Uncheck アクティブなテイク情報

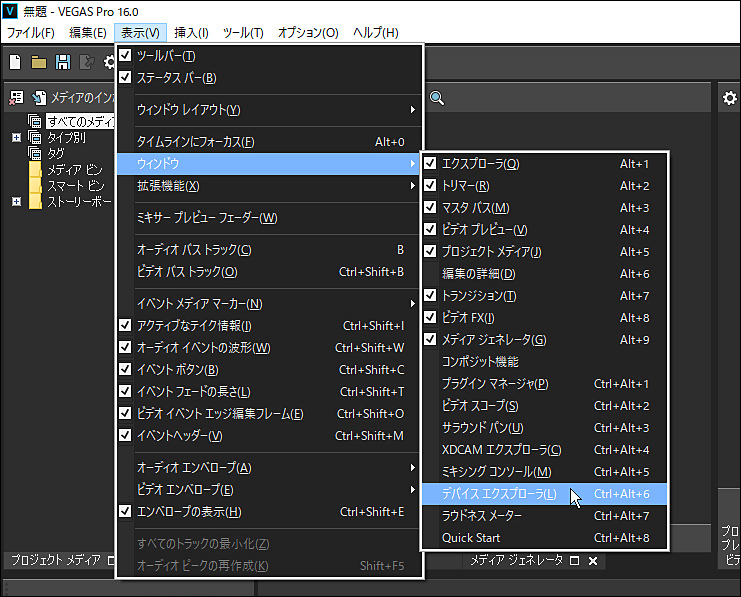pos(125,325)
